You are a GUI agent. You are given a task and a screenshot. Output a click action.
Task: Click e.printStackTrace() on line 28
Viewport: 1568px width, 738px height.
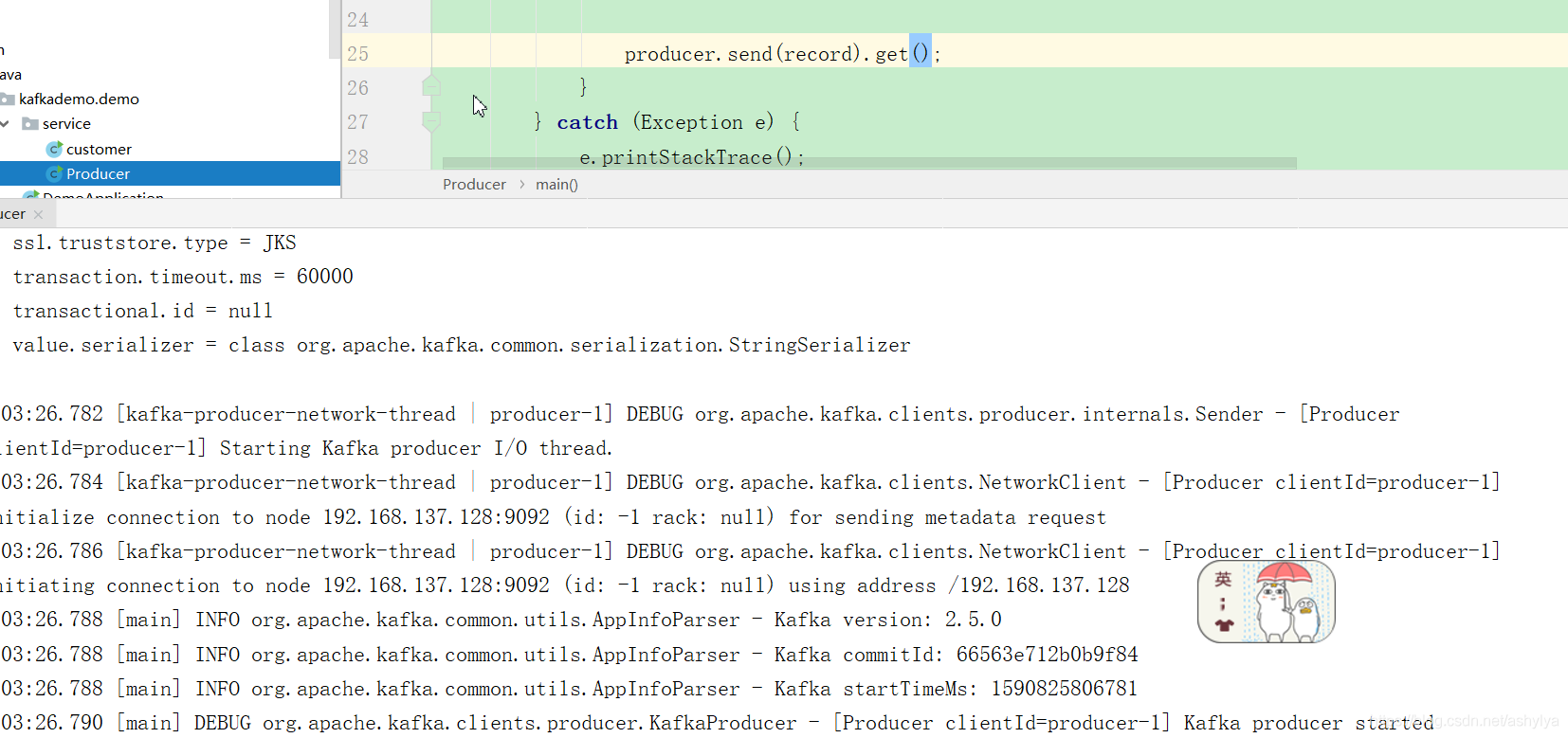(x=691, y=157)
